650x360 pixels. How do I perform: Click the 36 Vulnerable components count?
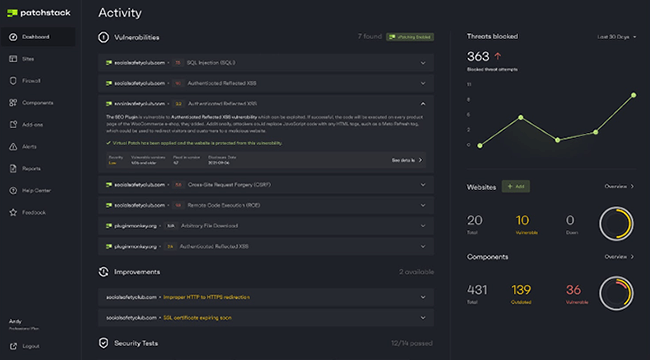(x=573, y=290)
